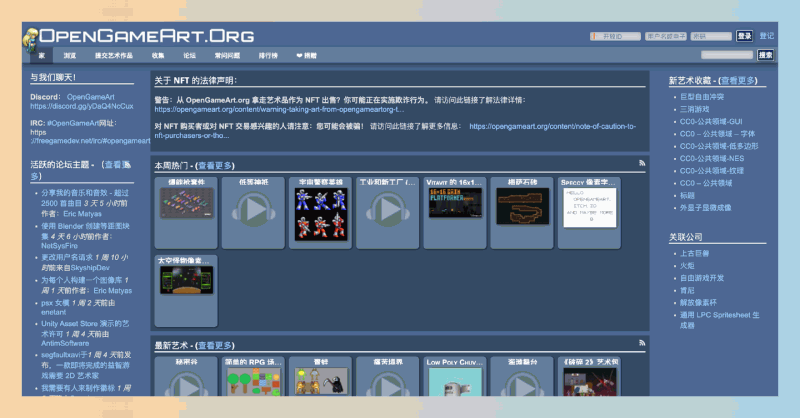This screenshot has width=800, height=418.
Task: Open CC0 – 公共领域 – 字体 collection link
Action: pos(717,134)
